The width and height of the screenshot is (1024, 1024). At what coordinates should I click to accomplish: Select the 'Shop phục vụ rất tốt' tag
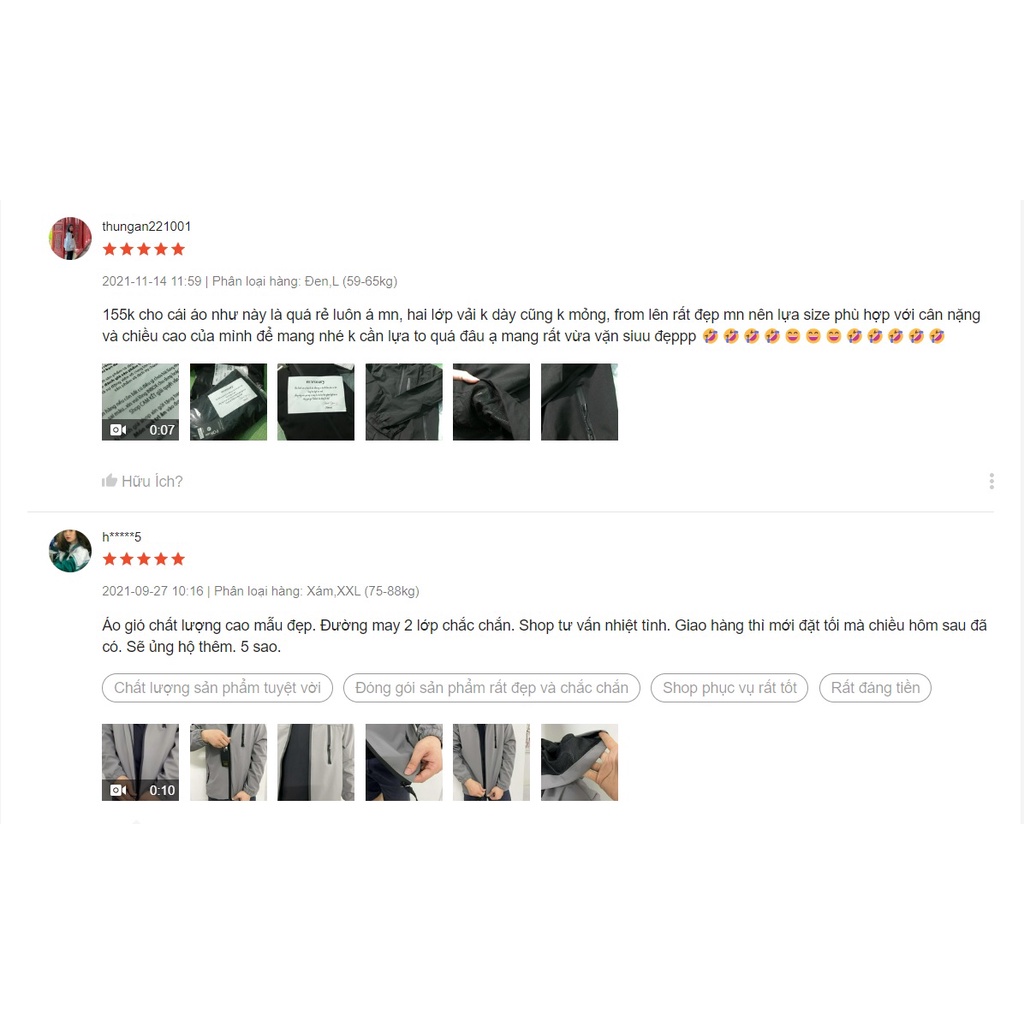[729, 688]
